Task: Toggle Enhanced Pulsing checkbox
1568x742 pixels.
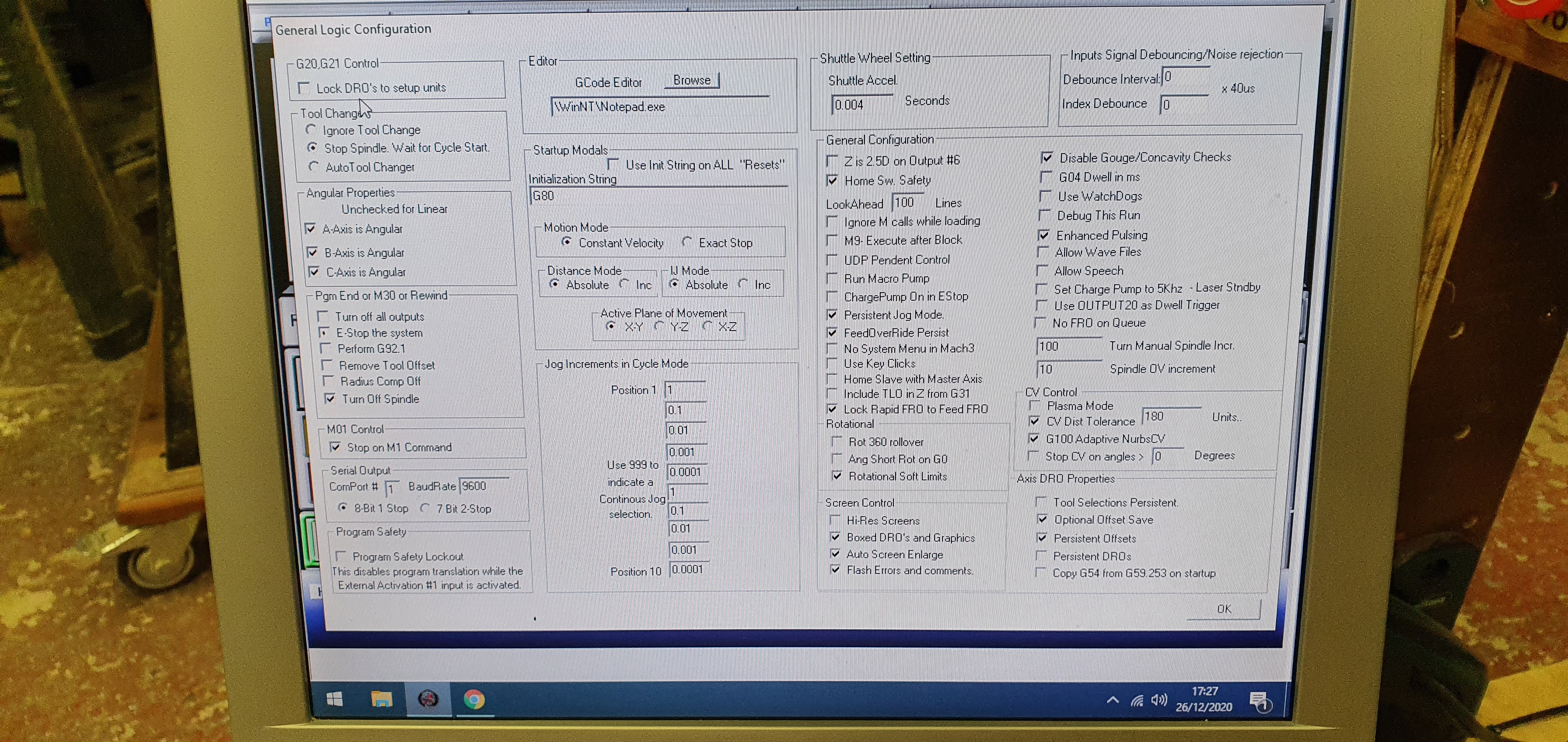Action: point(1044,236)
